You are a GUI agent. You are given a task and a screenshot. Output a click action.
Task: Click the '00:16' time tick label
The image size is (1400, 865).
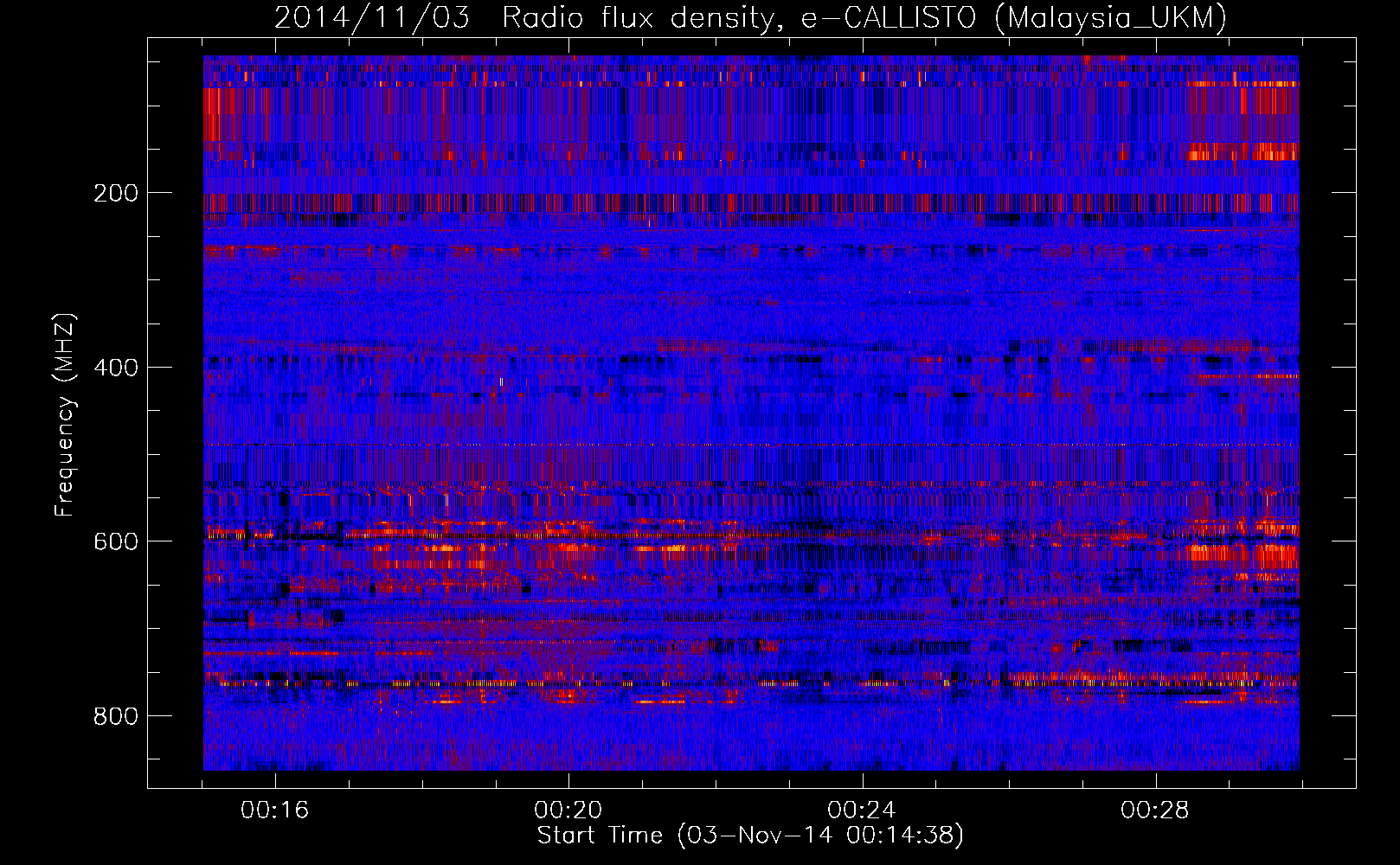coord(275,811)
